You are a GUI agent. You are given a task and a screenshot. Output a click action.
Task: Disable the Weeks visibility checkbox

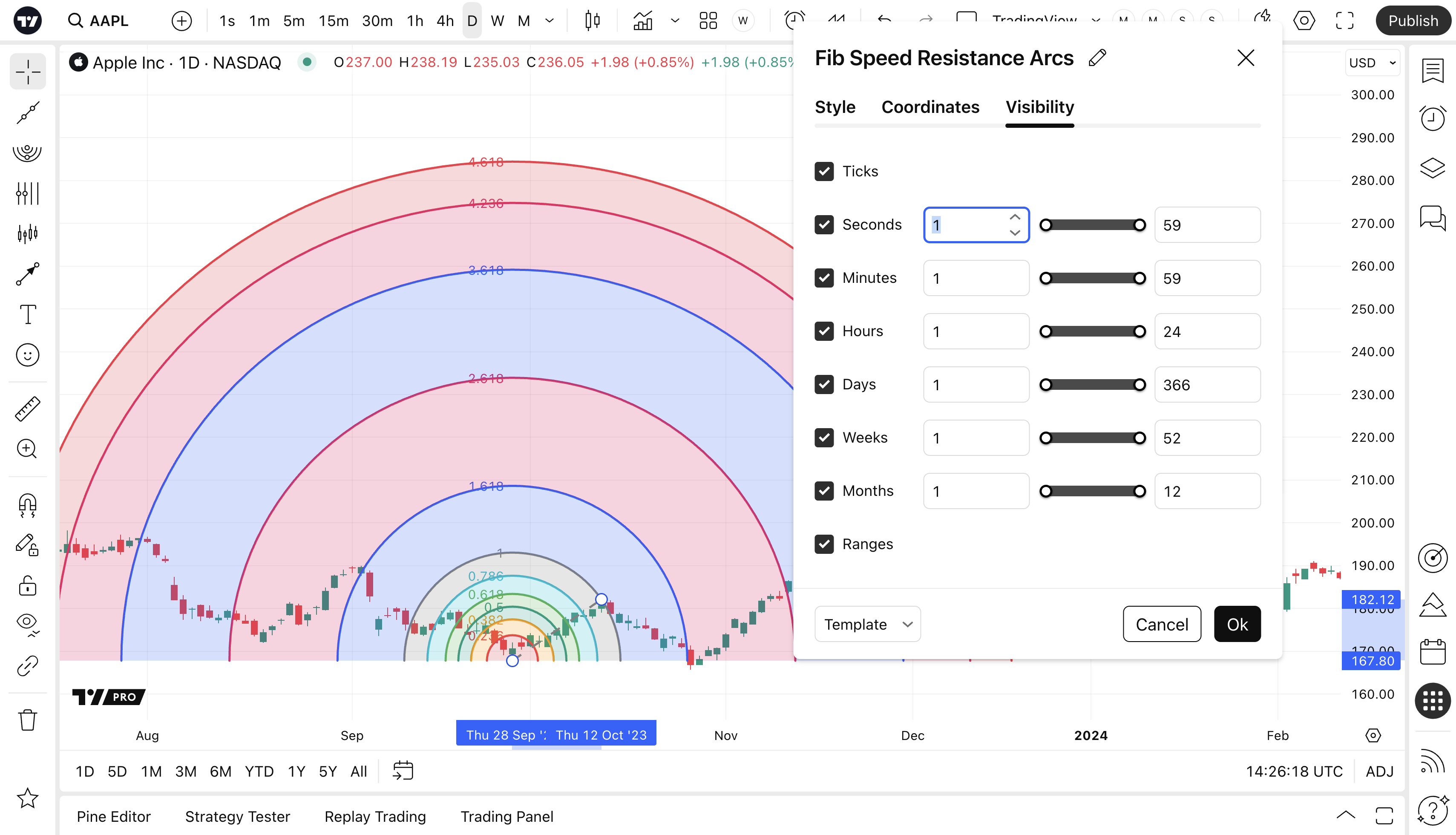tap(824, 438)
